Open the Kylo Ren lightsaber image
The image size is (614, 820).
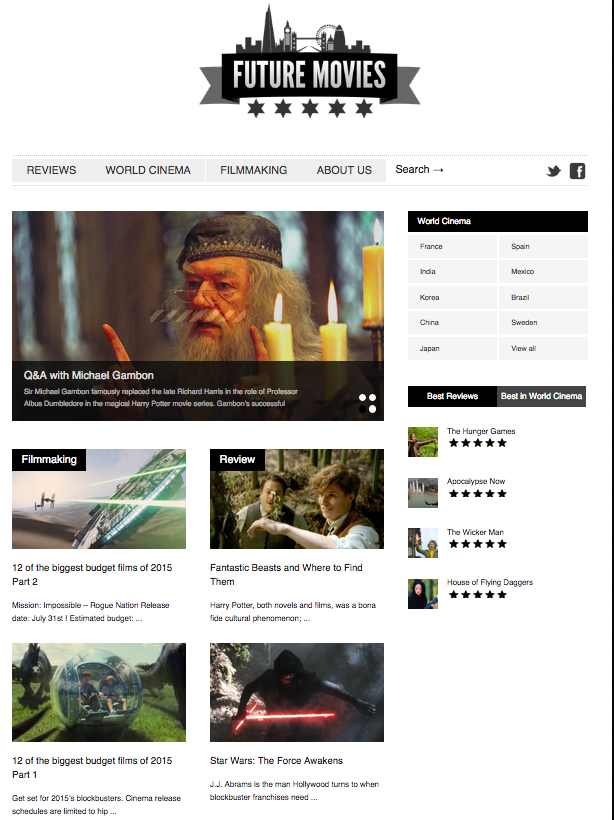pos(297,692)
